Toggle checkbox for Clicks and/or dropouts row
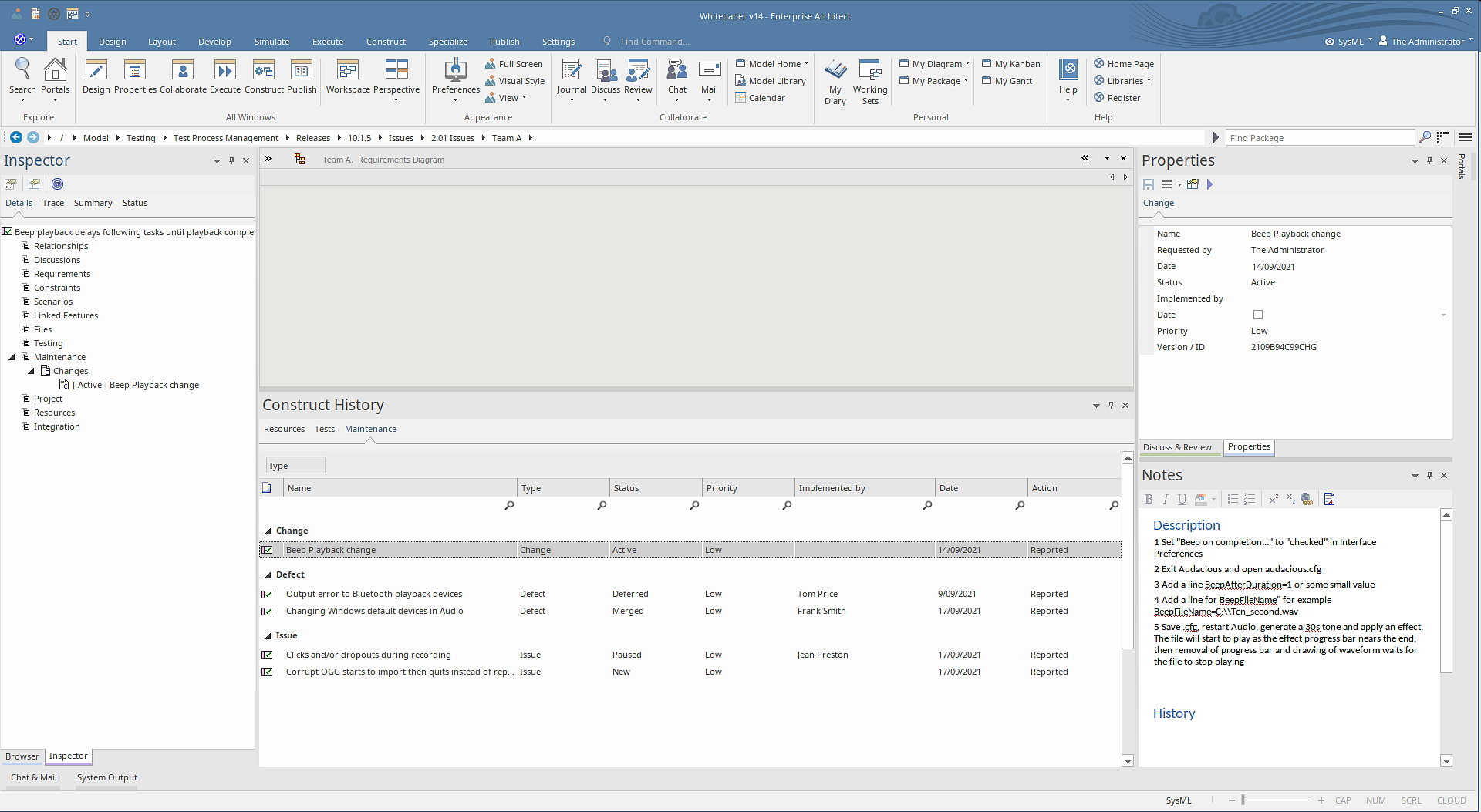Screen dimensions: 1481x812 pos(268,655)
